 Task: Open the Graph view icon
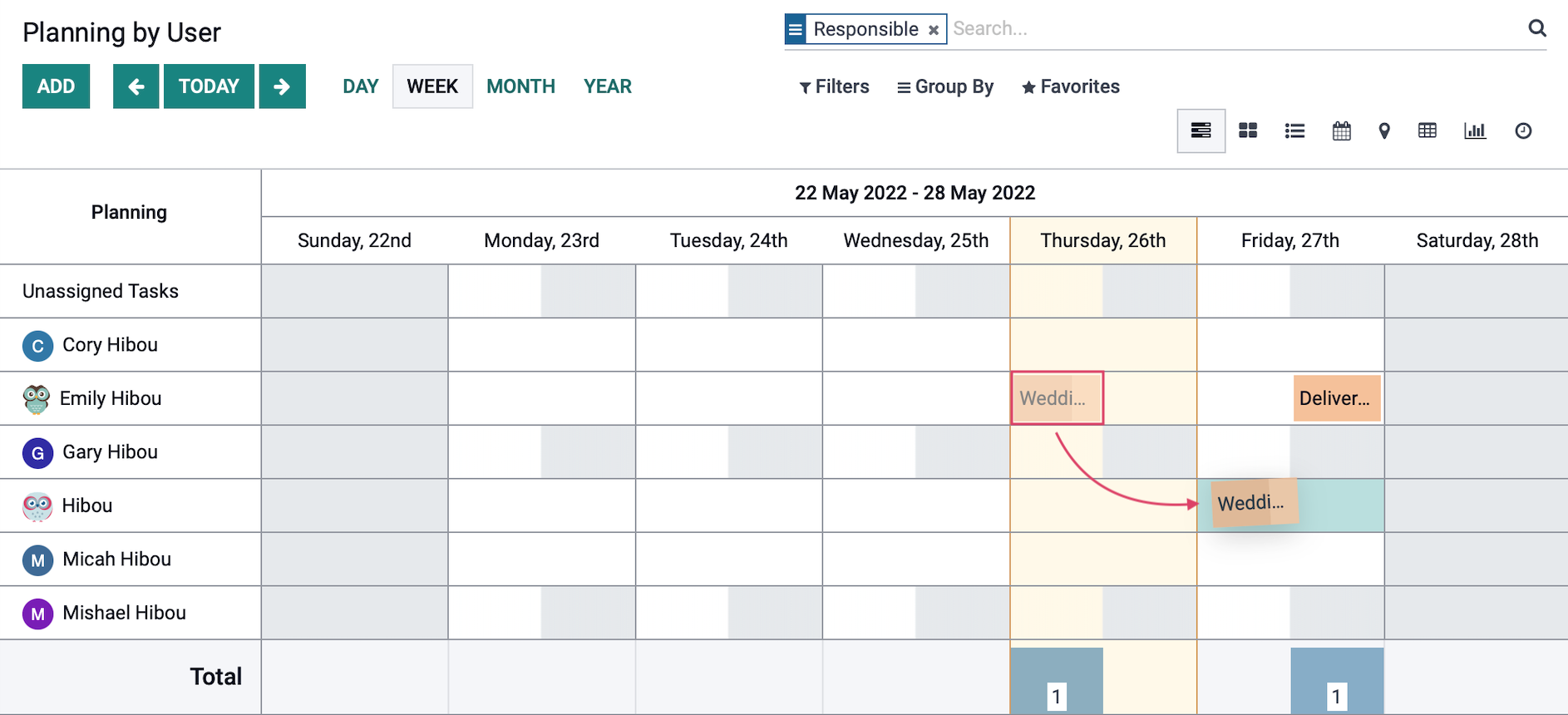pyautogui.click(x=1475, y=131)
